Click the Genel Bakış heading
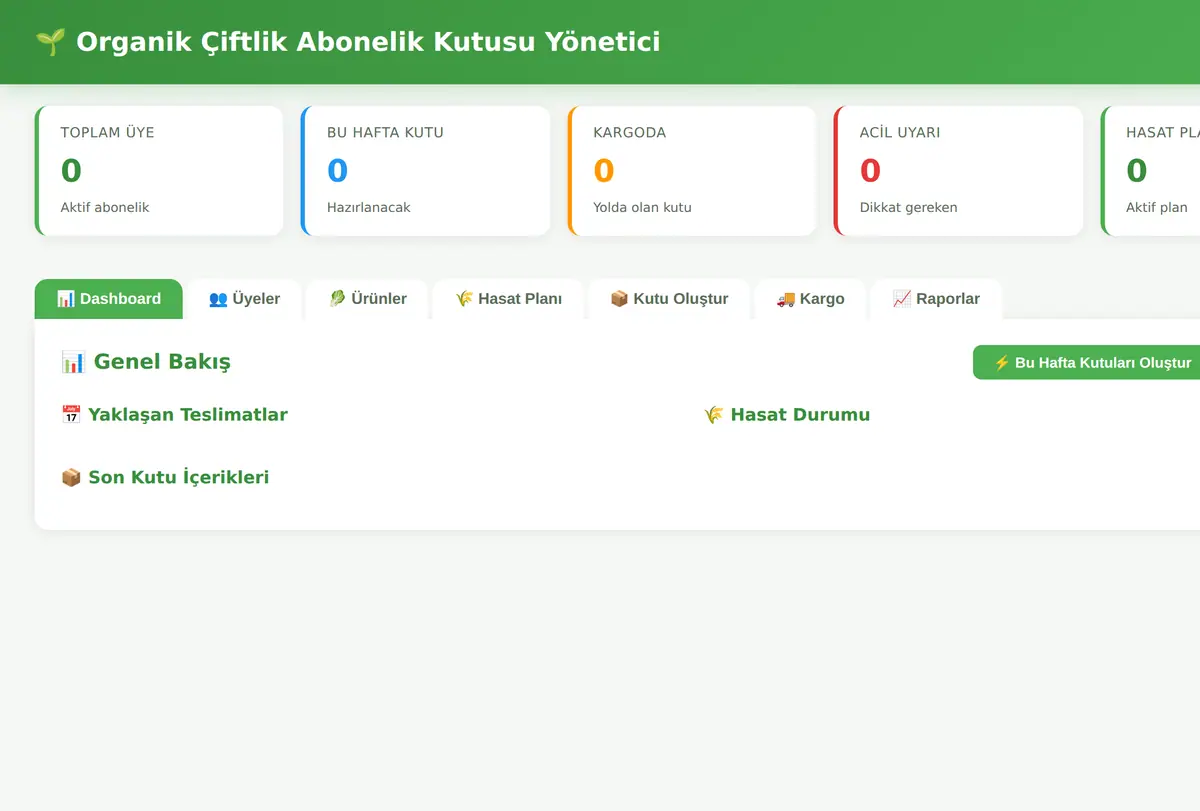 [162, 362]
